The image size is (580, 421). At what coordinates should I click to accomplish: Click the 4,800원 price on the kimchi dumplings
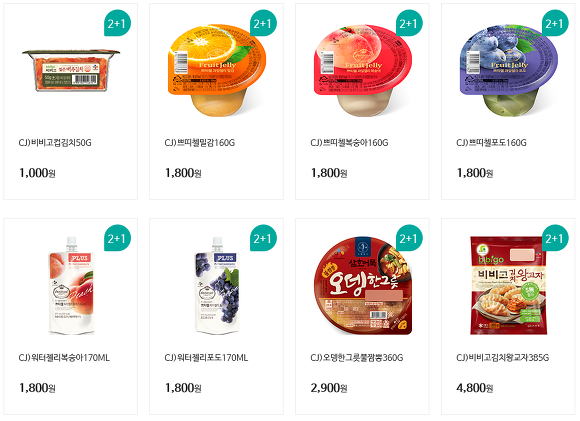point(475,388)
